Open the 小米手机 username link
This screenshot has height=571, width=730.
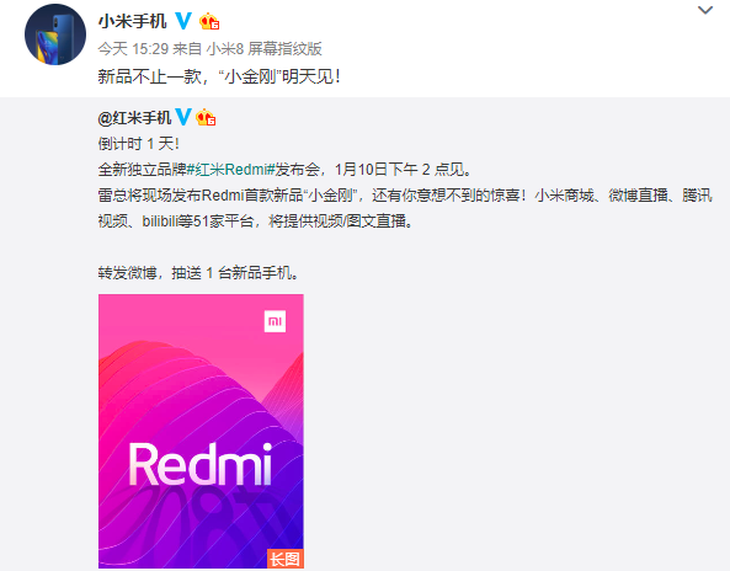coord(132,21)
